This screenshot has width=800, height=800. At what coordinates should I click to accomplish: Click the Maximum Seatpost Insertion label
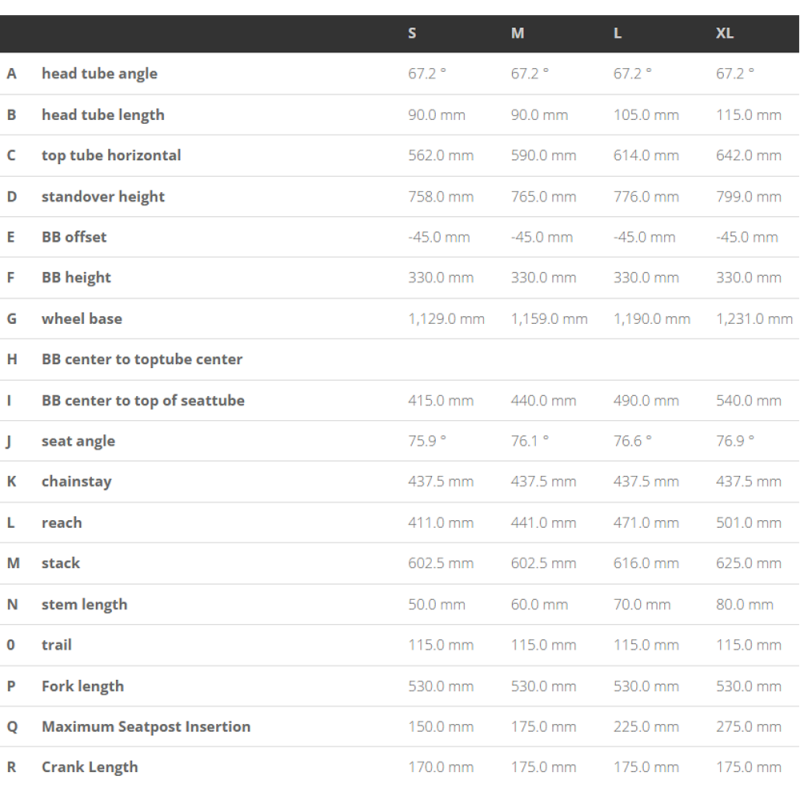point(146,727)
